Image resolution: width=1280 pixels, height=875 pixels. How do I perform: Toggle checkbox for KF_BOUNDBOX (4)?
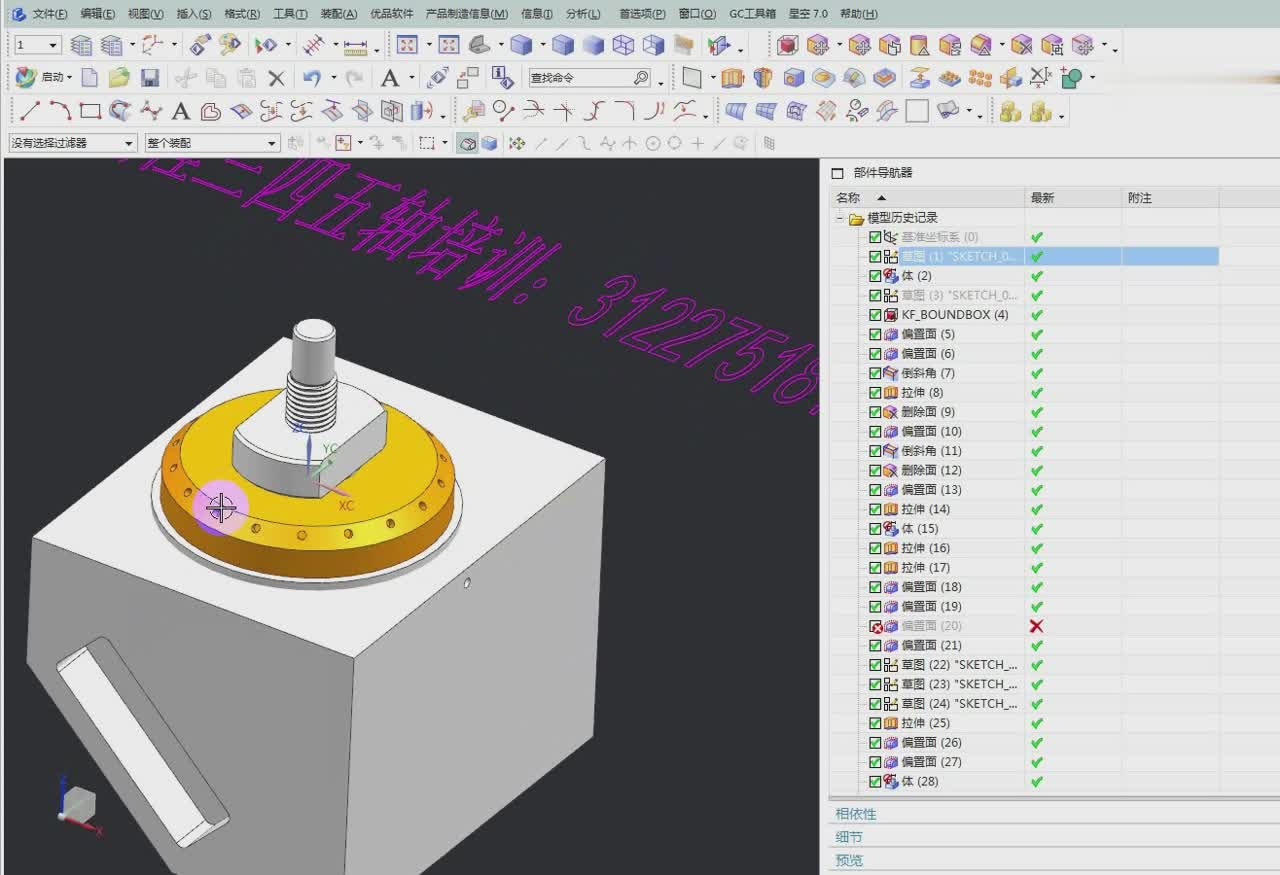(x=875, y=315)
